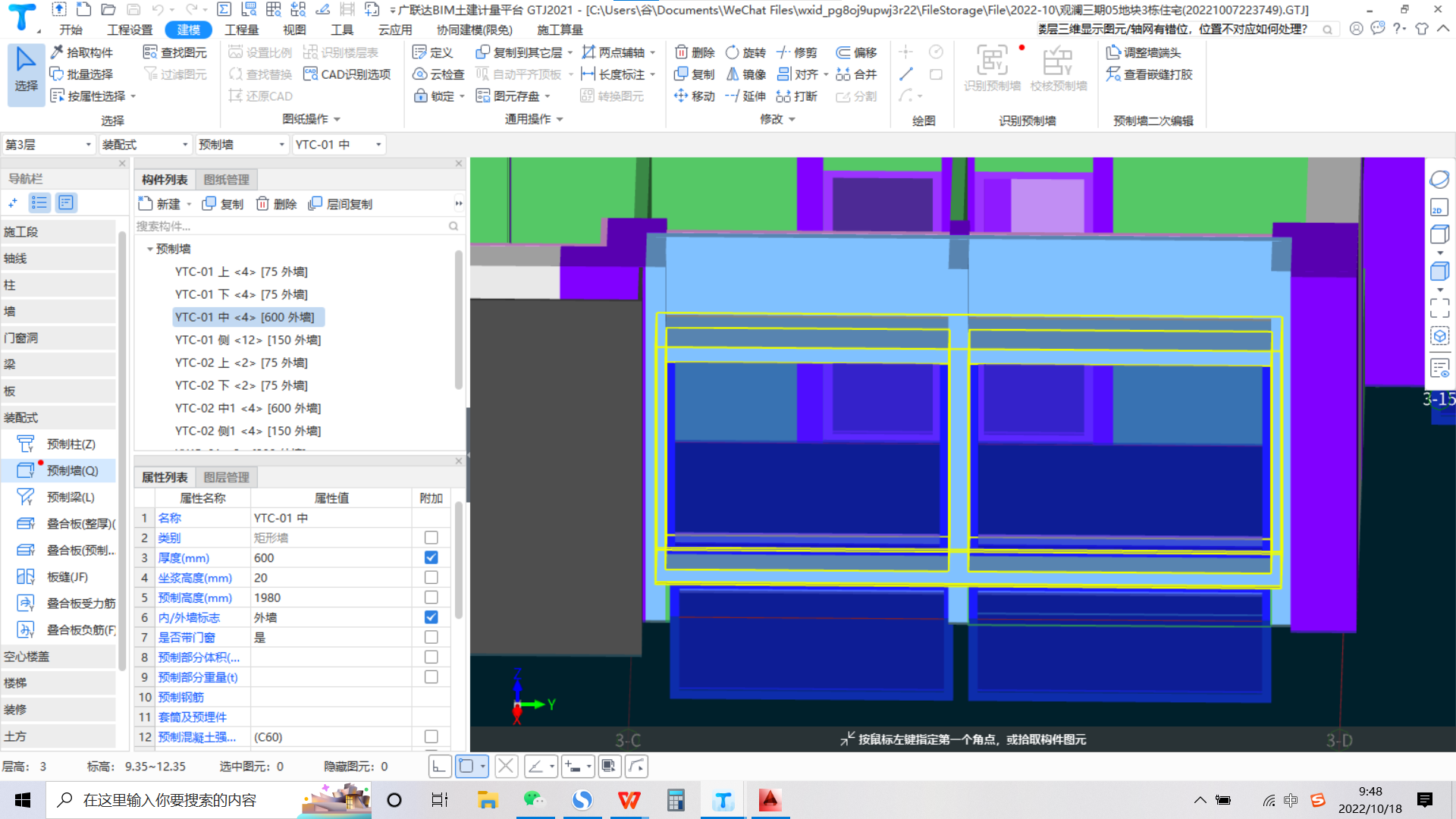
Task: Click 复制 in the component list
Action: [x=223, y=205]
